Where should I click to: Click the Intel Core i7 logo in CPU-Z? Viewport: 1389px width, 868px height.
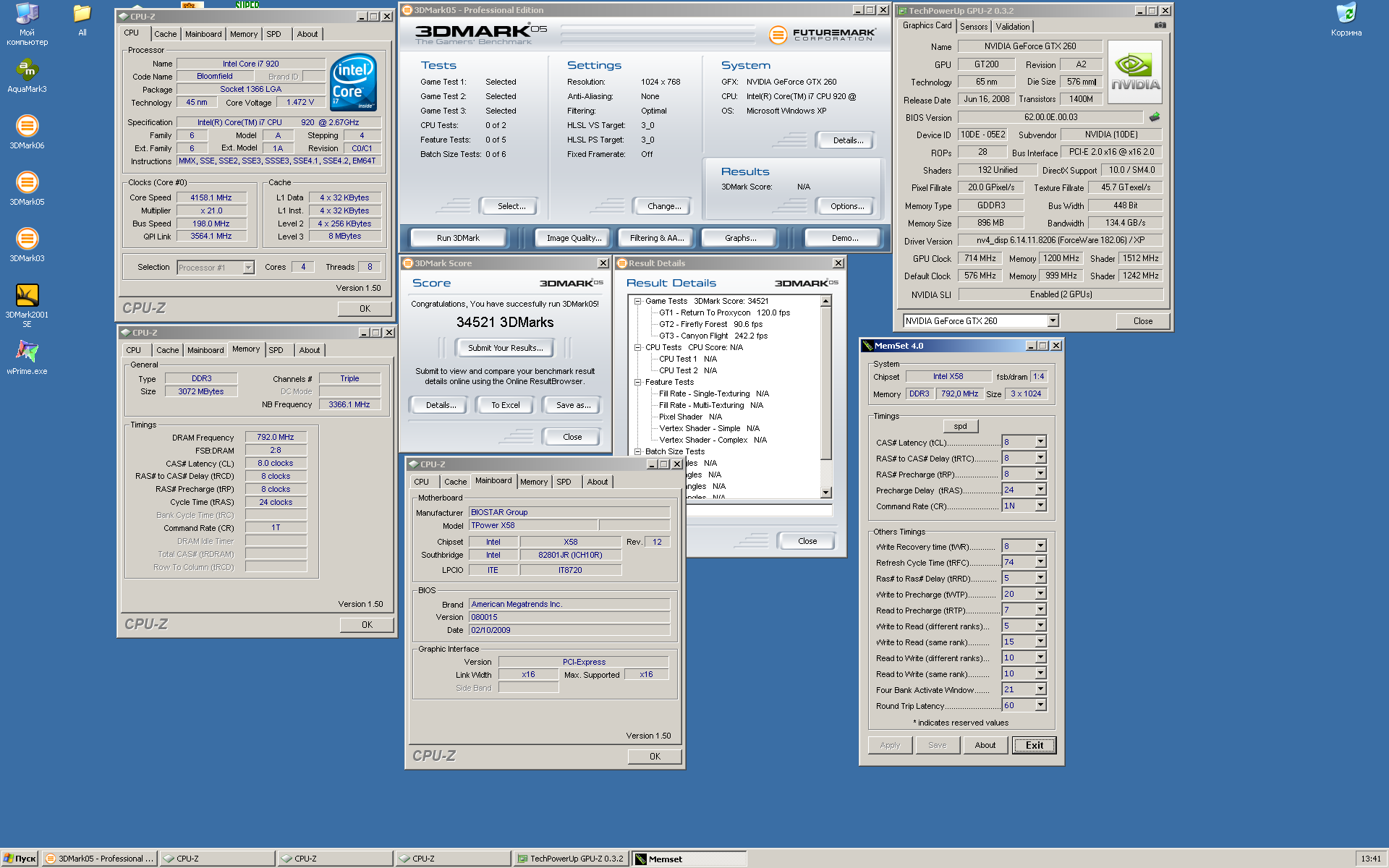(x=354, y=82)
